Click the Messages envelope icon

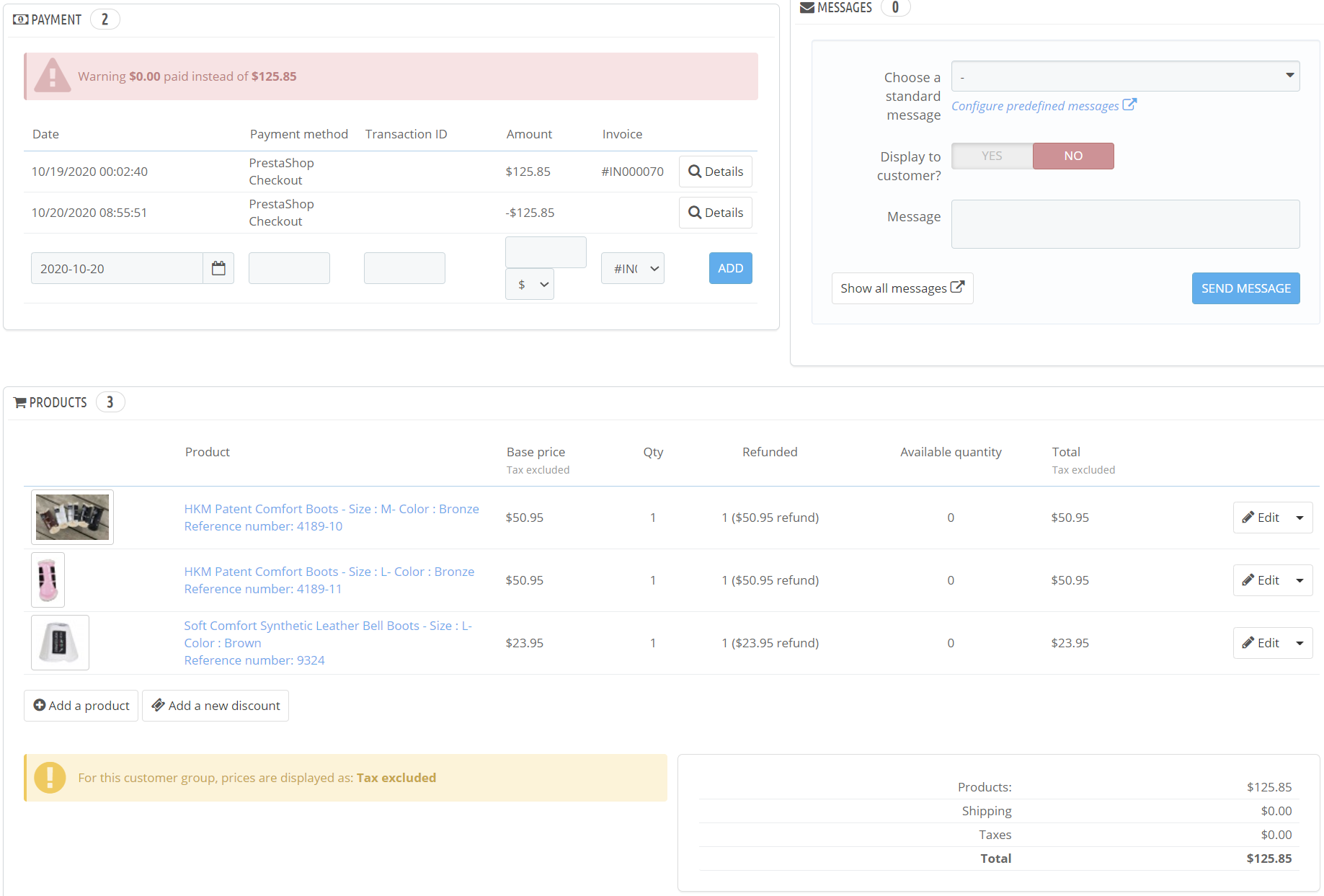(807, 8)
